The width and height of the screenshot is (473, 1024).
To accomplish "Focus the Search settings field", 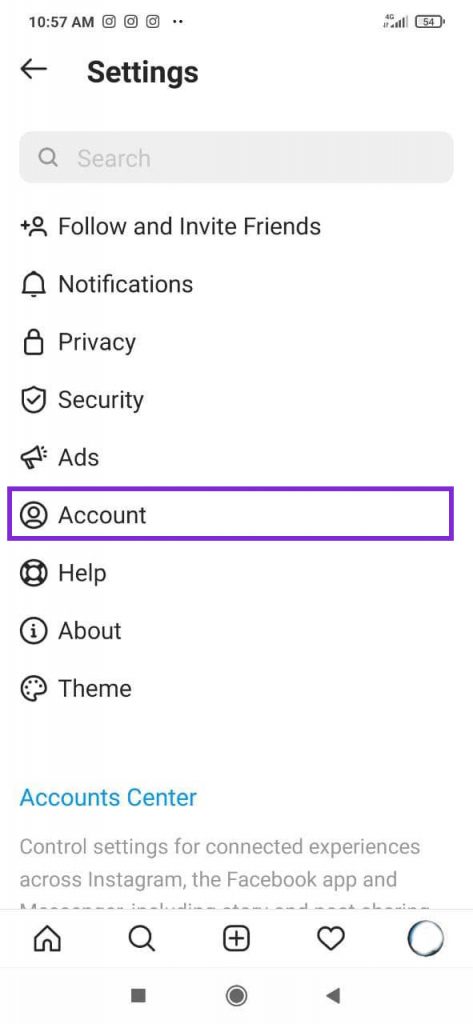I will tap(236, 157).
